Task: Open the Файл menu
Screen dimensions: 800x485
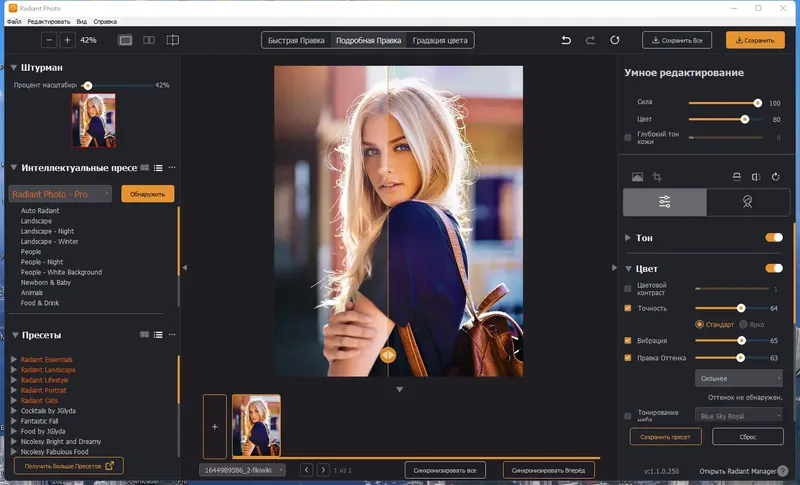Action: pos(14,21)
